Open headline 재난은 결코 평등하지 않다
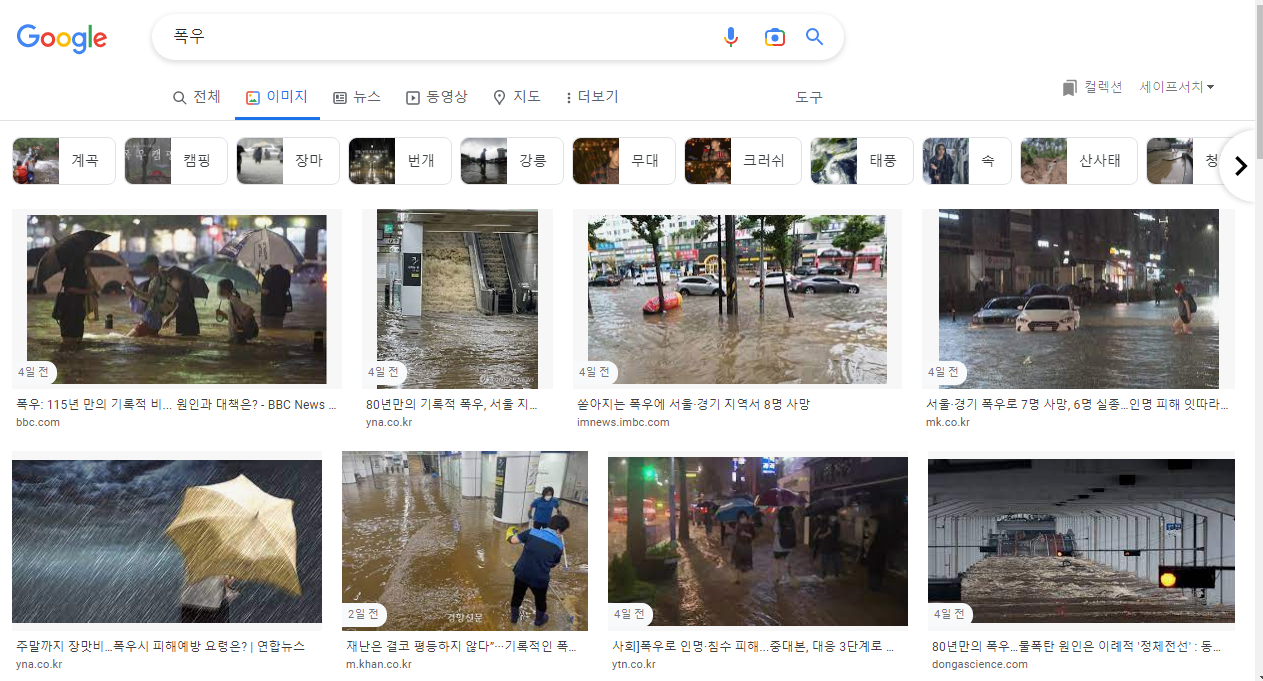 461,646
